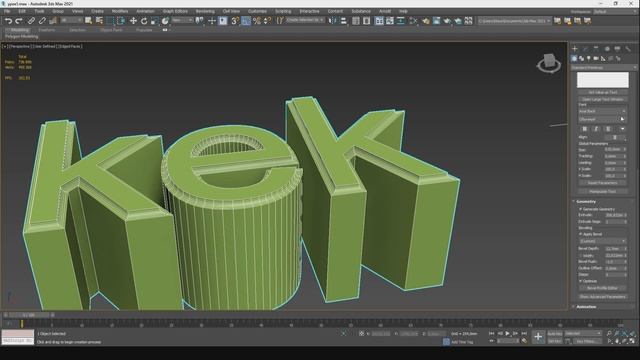This screenshot has width=640, height=360.
Task: Toggle Italic text style
Action: [596, 129]
